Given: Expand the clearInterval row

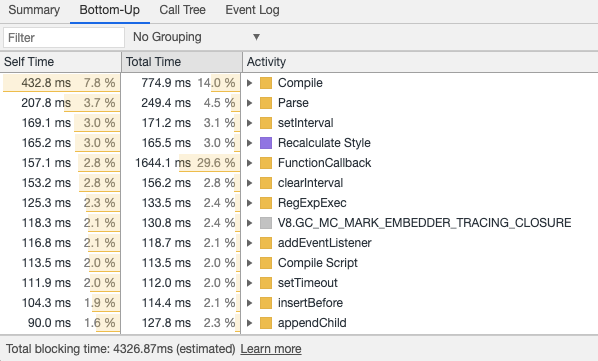Looking at the screenshot, I should (249, 183).
